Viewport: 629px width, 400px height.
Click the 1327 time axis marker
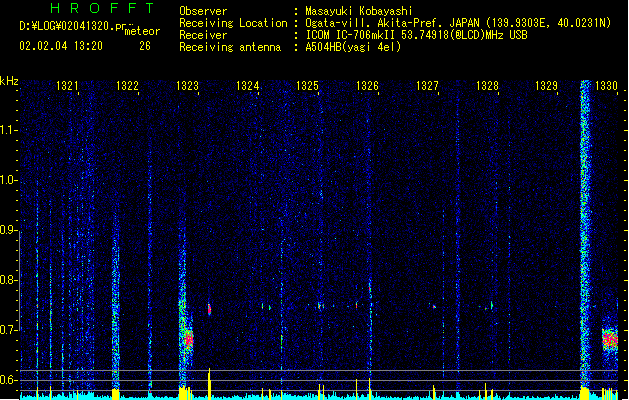[x=427, y=85]
